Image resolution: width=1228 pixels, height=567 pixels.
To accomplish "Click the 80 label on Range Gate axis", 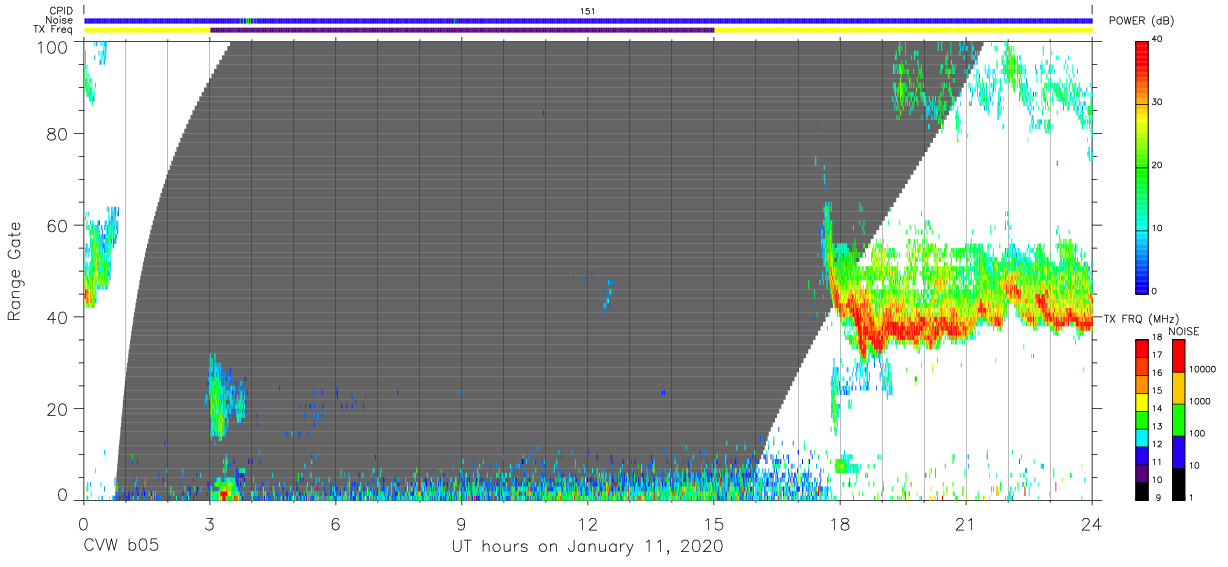I will [59, 134].
